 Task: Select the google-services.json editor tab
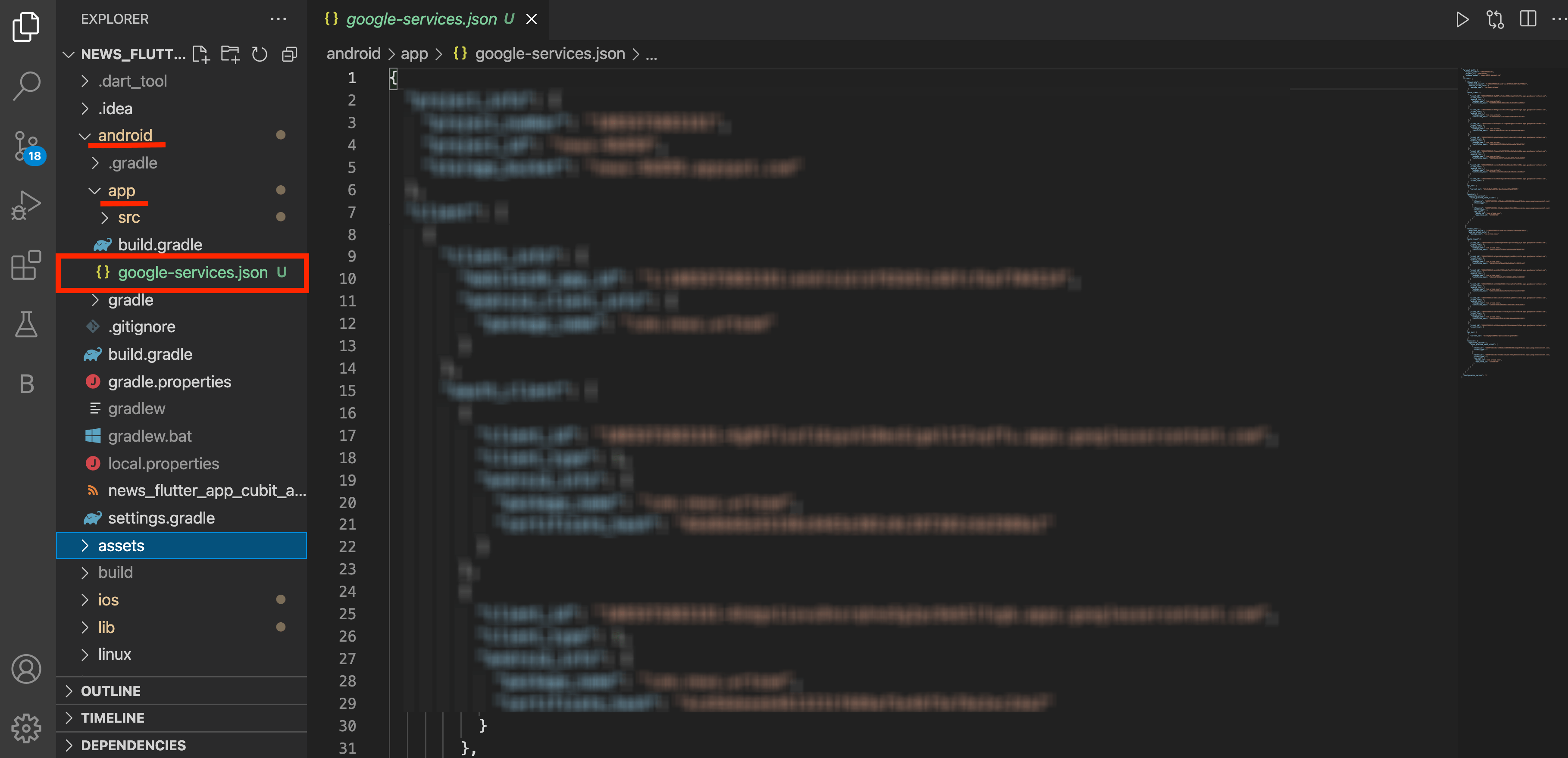point(421,19)
